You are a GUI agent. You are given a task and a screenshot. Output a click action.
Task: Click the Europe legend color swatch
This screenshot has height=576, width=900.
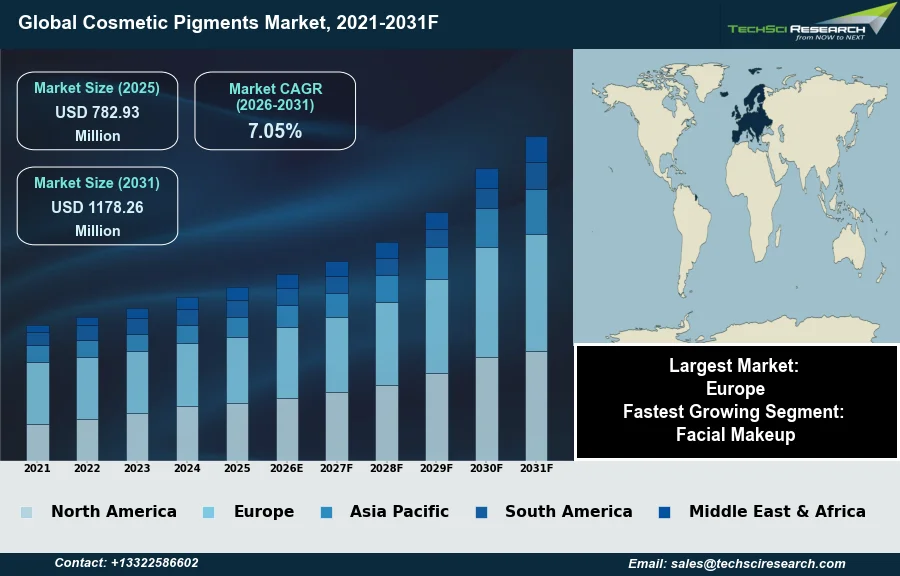point(209,512)
